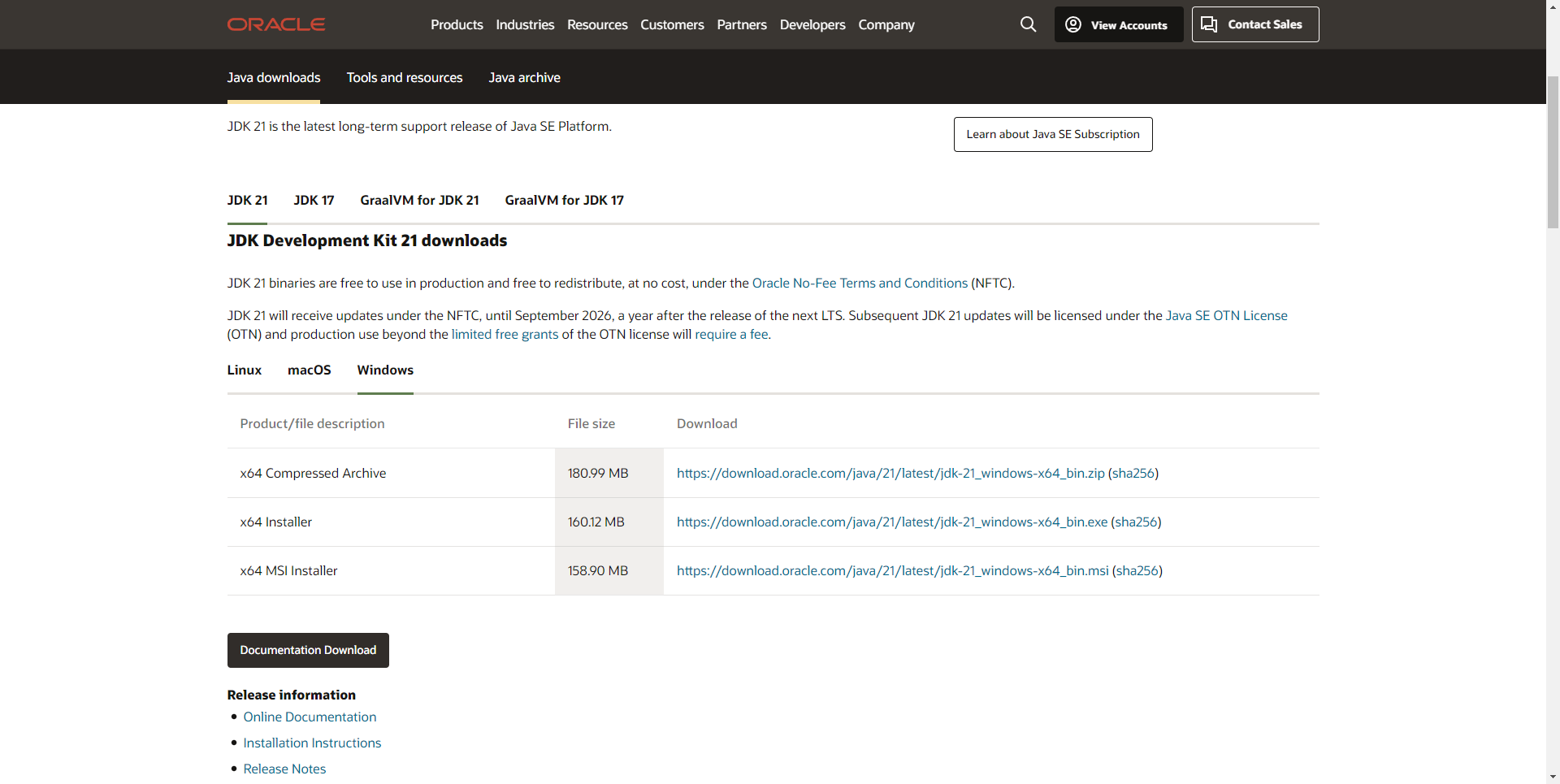Open sha256 for the zip archive
The height and width of the screenshot is (784, 1560).
point(1133,473)
